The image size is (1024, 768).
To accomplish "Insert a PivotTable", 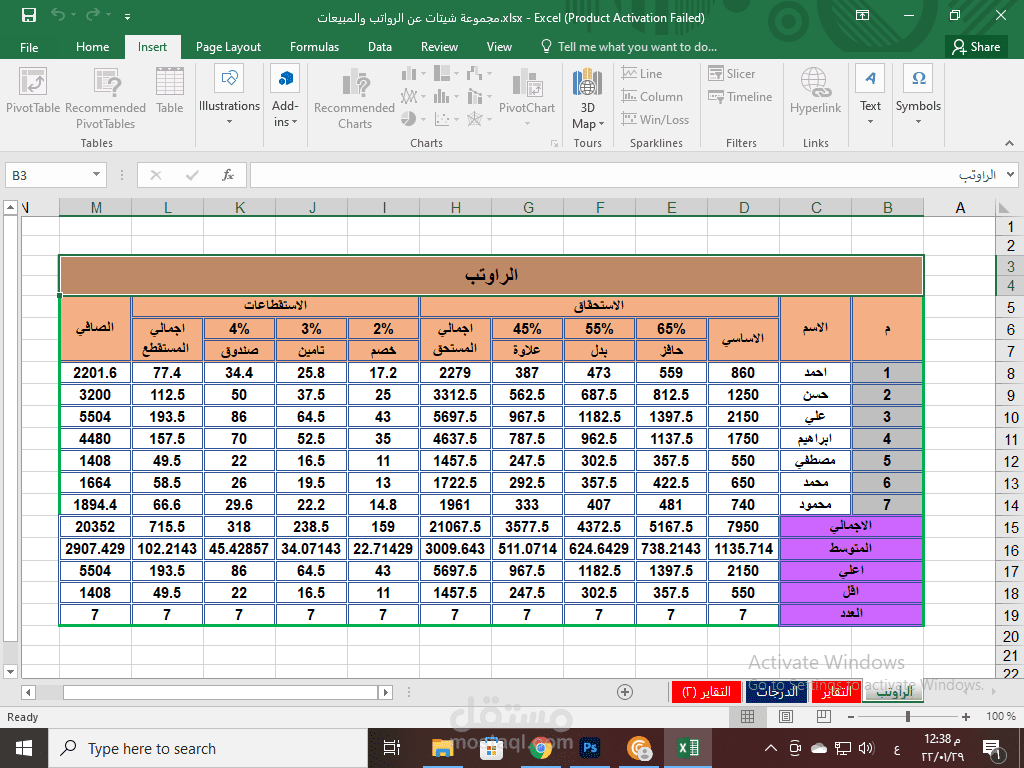I will point(33,91).
